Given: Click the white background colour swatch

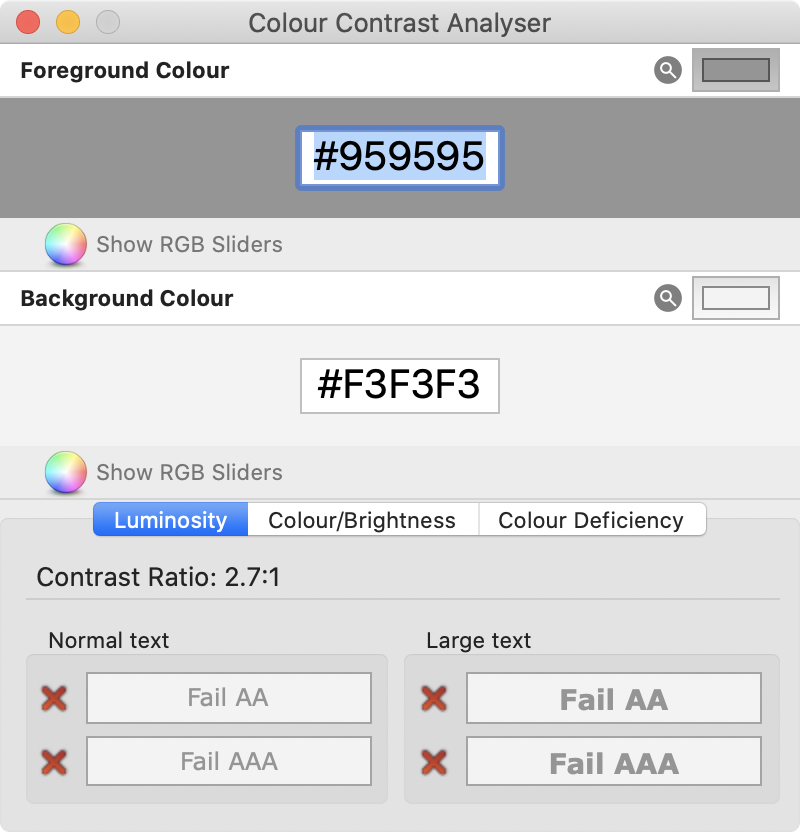Looking at the screenshot, I should [735, 298].
